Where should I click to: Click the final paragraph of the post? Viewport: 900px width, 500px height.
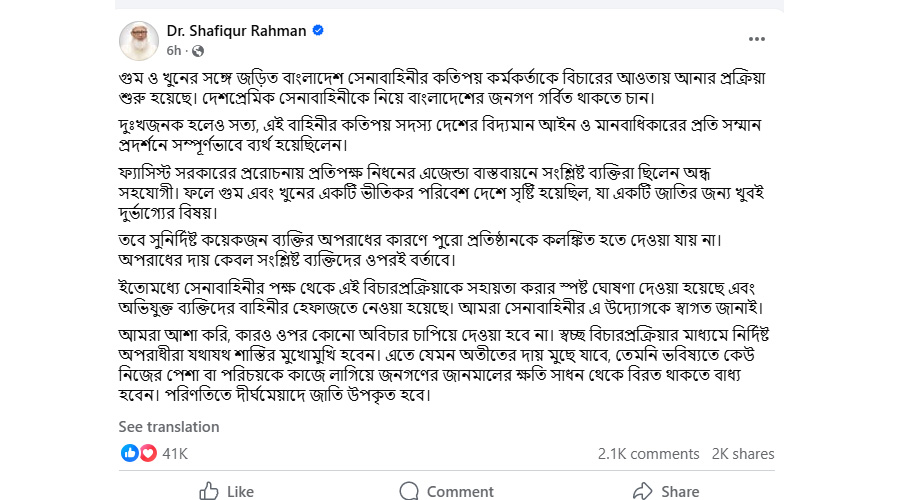[x=400, y=362]
